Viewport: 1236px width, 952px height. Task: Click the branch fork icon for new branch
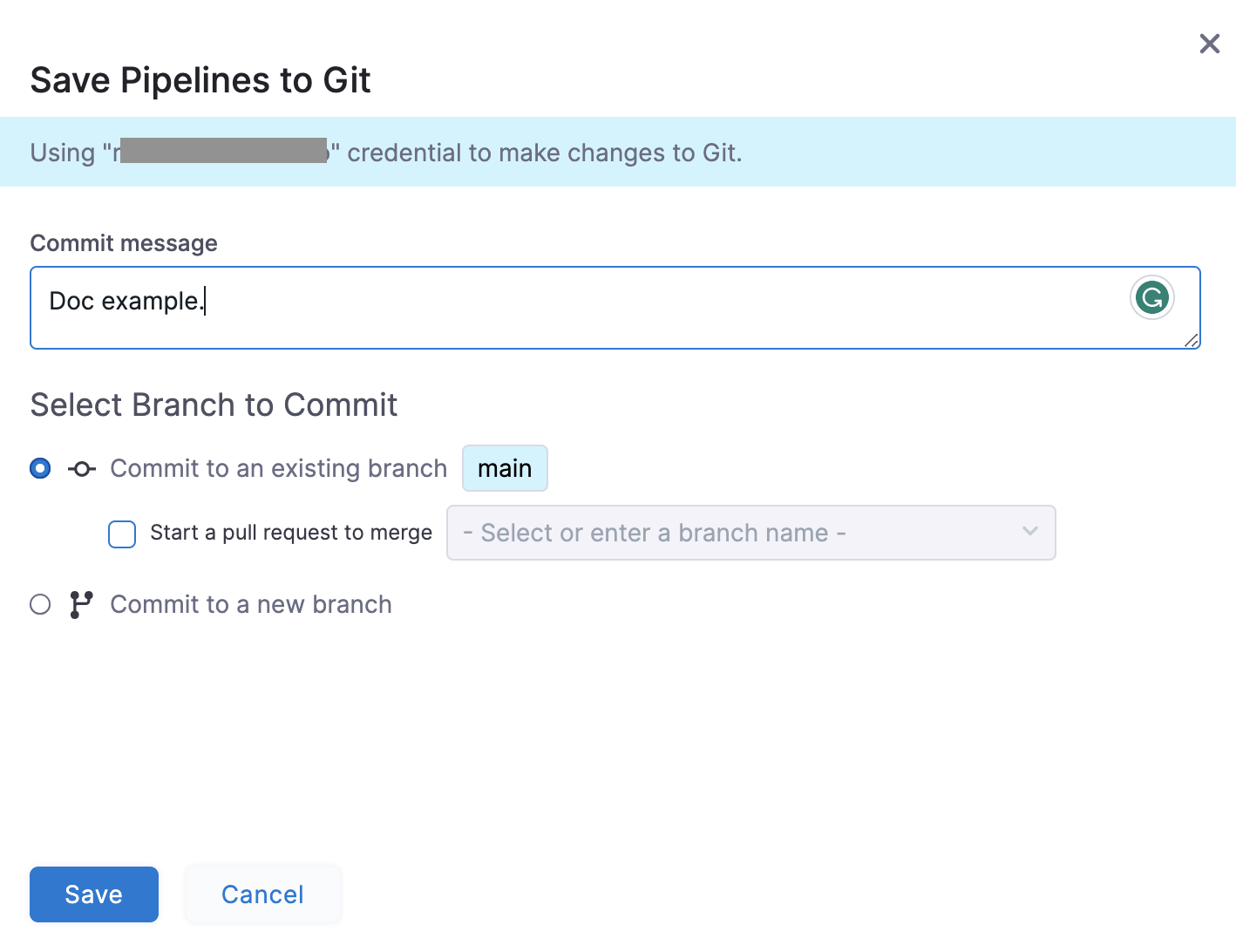(81, 604)
